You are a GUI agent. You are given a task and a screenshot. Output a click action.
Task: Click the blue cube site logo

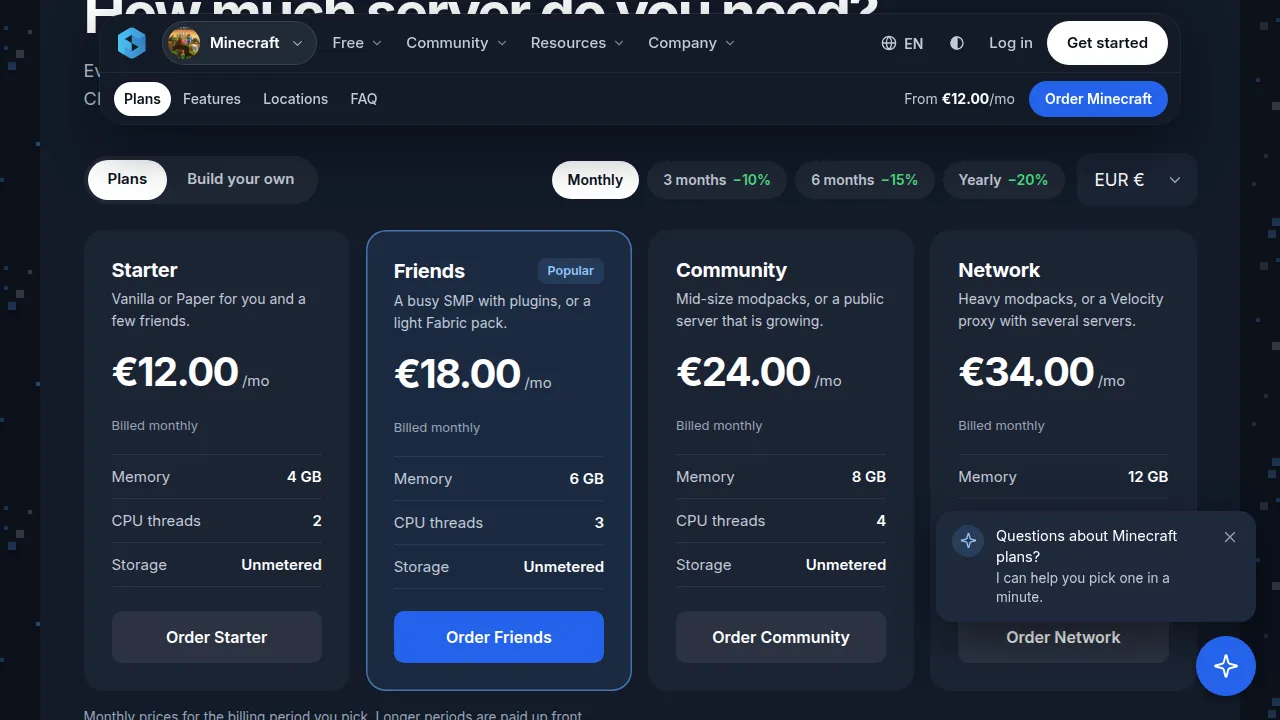132,43
